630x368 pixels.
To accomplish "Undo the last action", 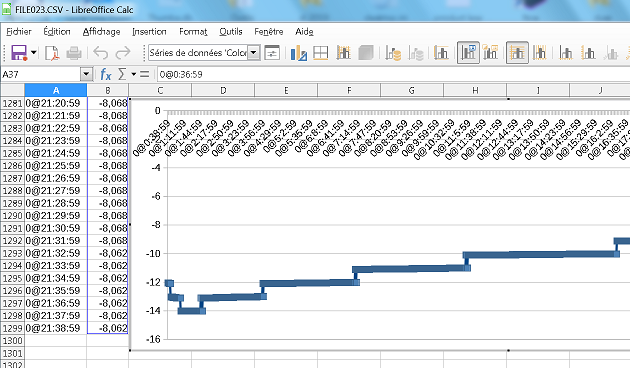I will (100, 53).
